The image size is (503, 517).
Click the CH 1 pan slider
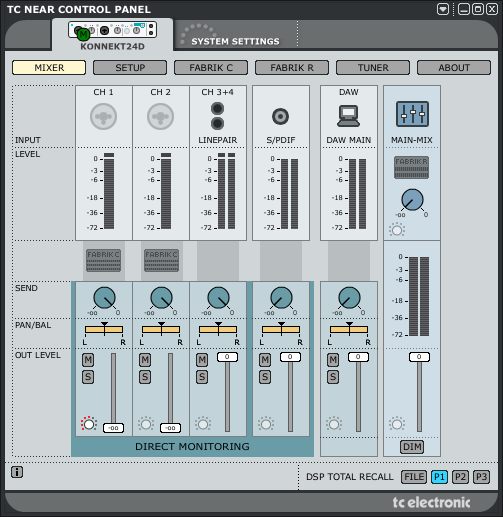pos(104,329)
